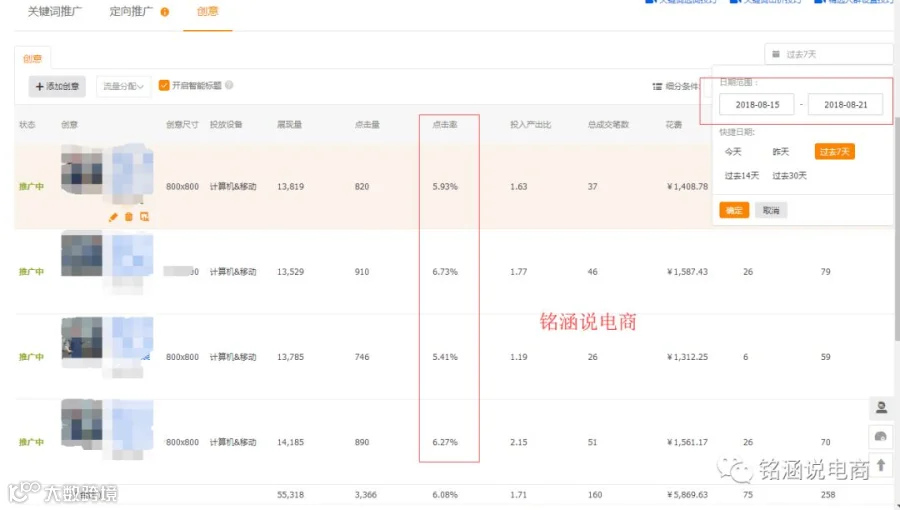Switch to the 关键词推广 tab

click(55, 11)
